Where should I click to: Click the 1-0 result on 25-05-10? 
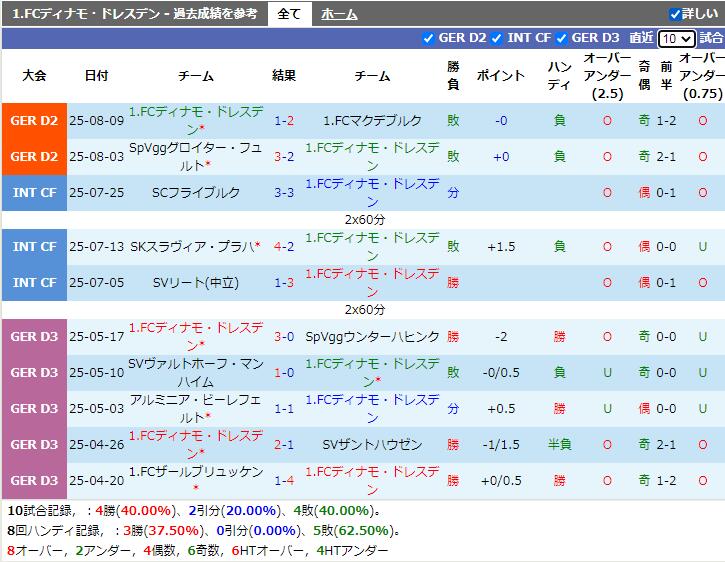[x=284, y=373]
